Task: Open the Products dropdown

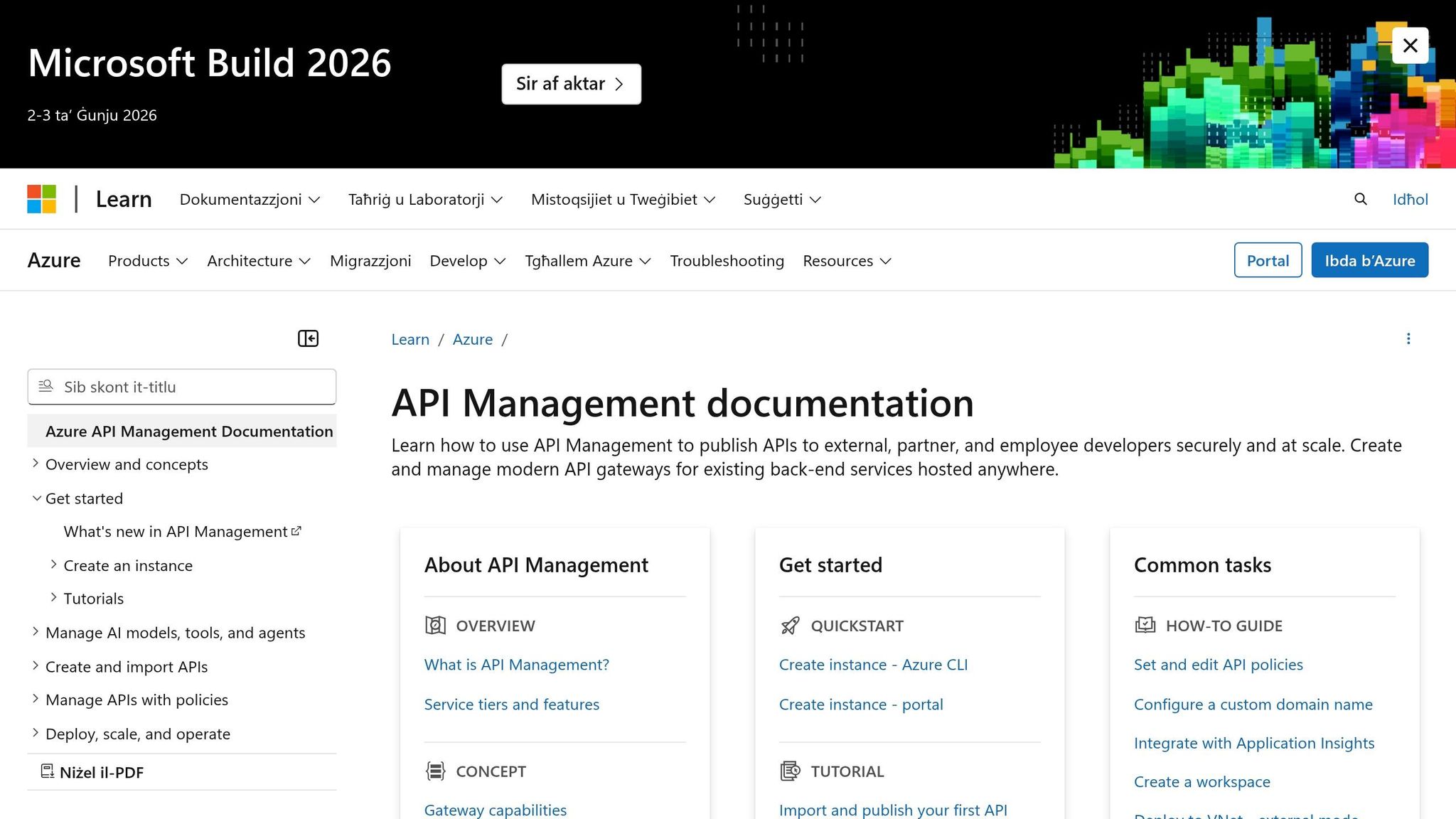Action: pos(147,261)
